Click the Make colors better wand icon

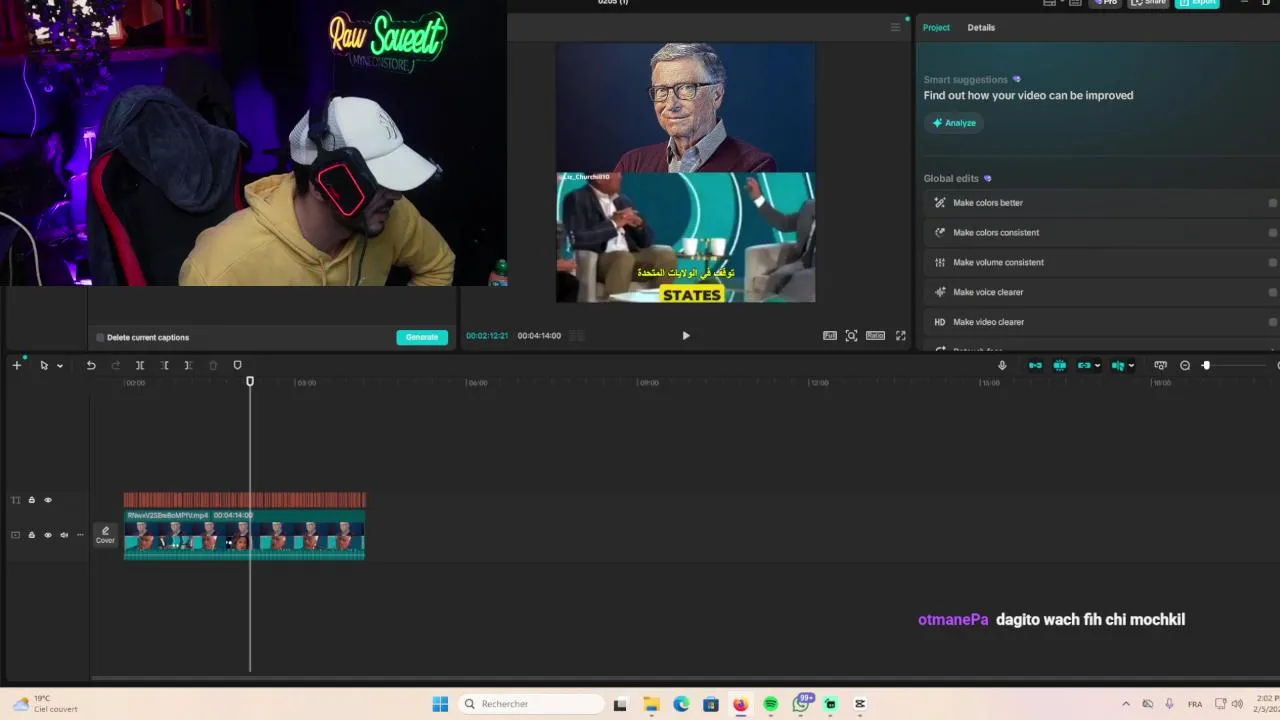(x=940, y=203)
